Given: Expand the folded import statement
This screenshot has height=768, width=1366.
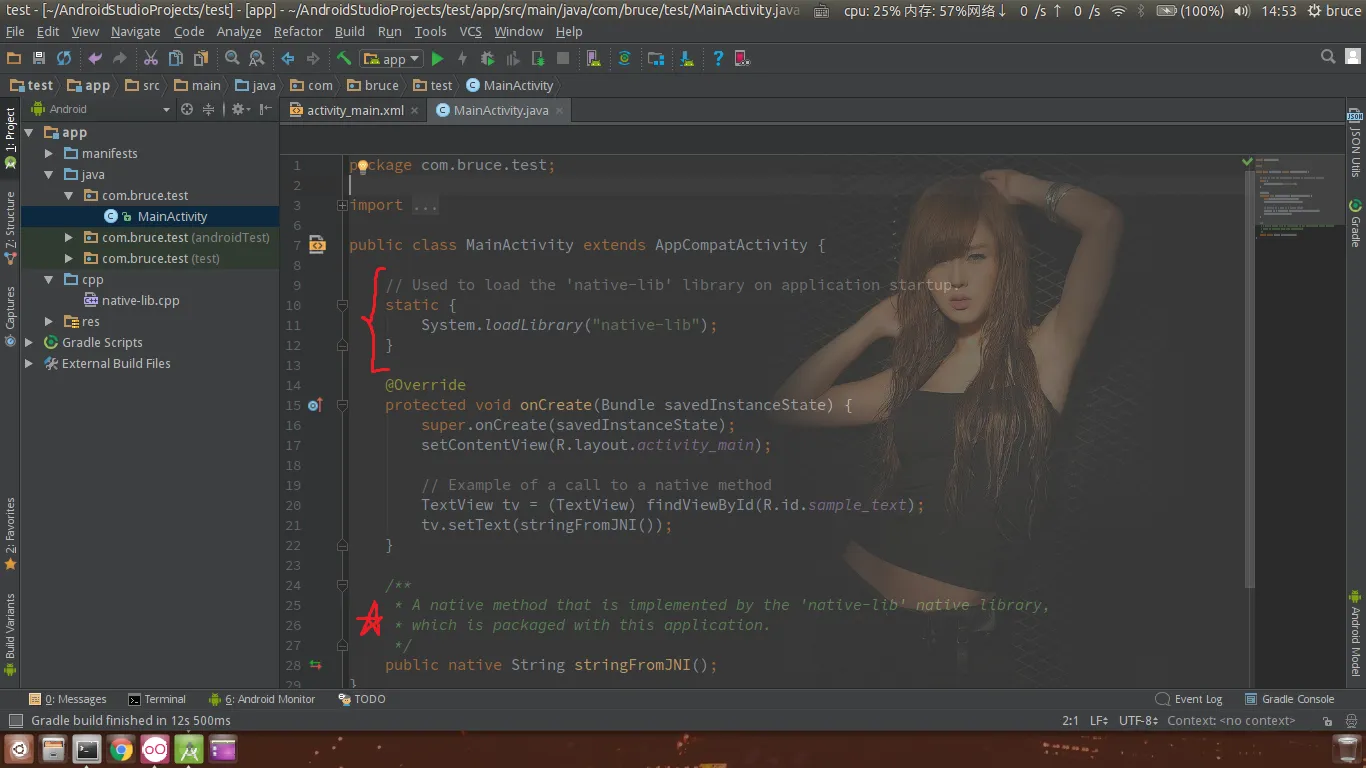Looking at the screenshot, I should (342, 205).
